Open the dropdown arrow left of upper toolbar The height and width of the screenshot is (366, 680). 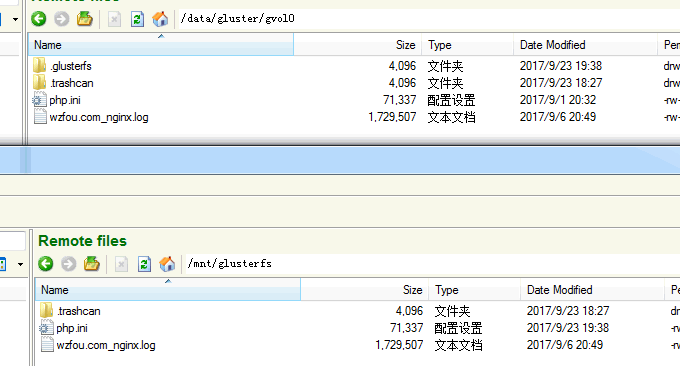pos(16,19)
